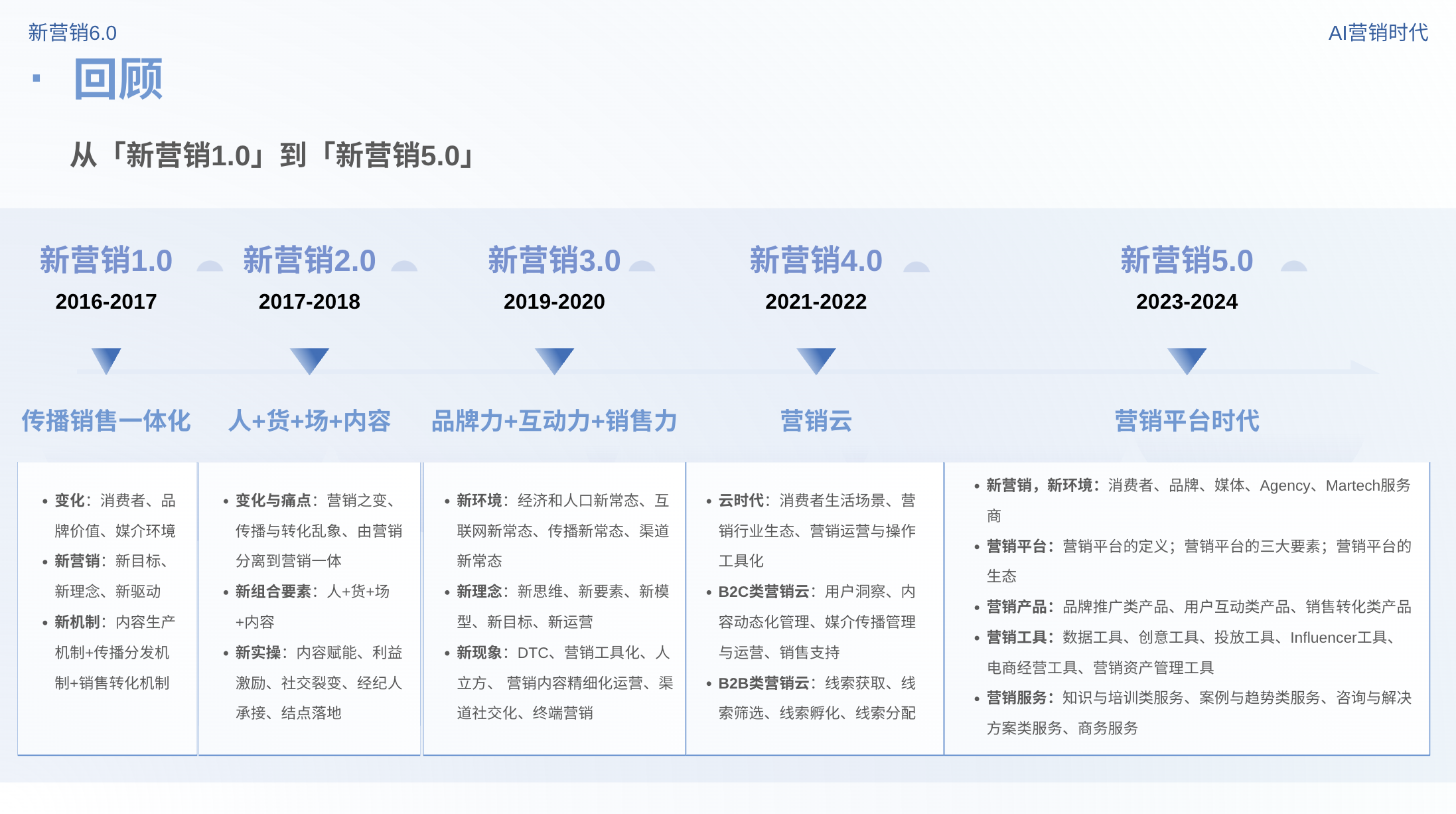
Task: Click the 传播销售一体化 subtitle
Action: pyautogui.click(x=106, y=421)
